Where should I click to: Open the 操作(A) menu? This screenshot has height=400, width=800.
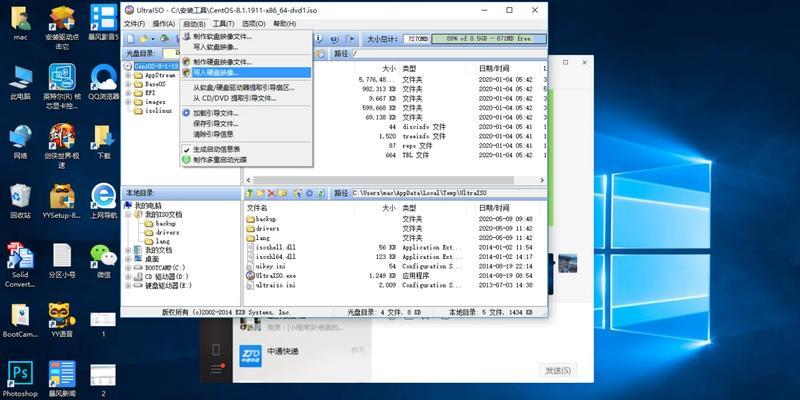(164, 24)
